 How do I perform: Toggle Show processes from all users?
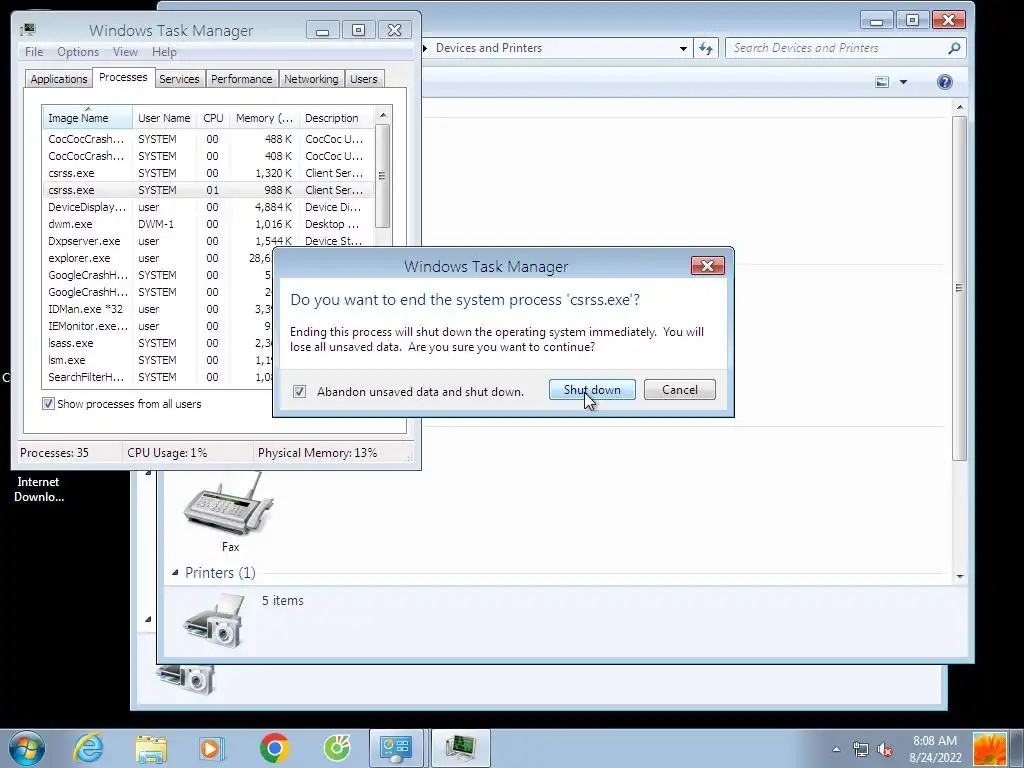tap(48, 404)
